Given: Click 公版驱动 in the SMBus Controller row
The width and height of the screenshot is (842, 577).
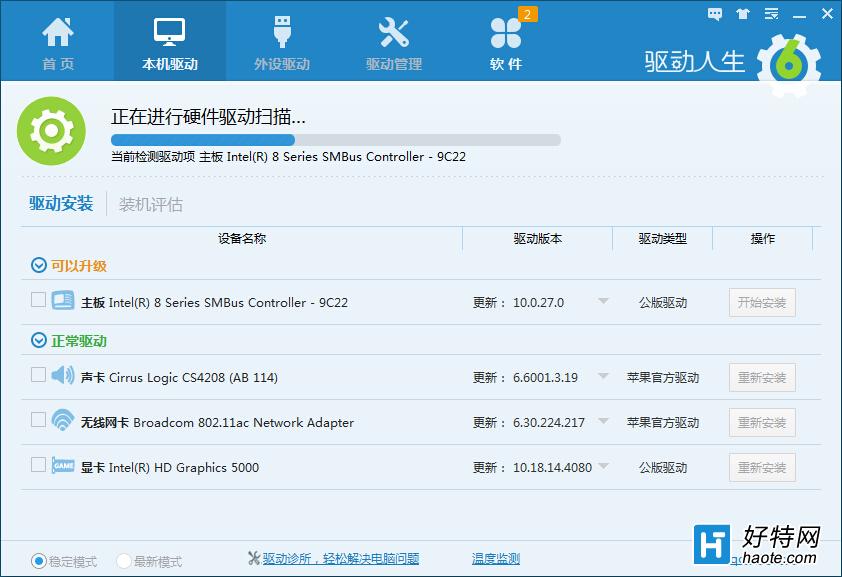Looking at the screenshot, I should (663, 303).
